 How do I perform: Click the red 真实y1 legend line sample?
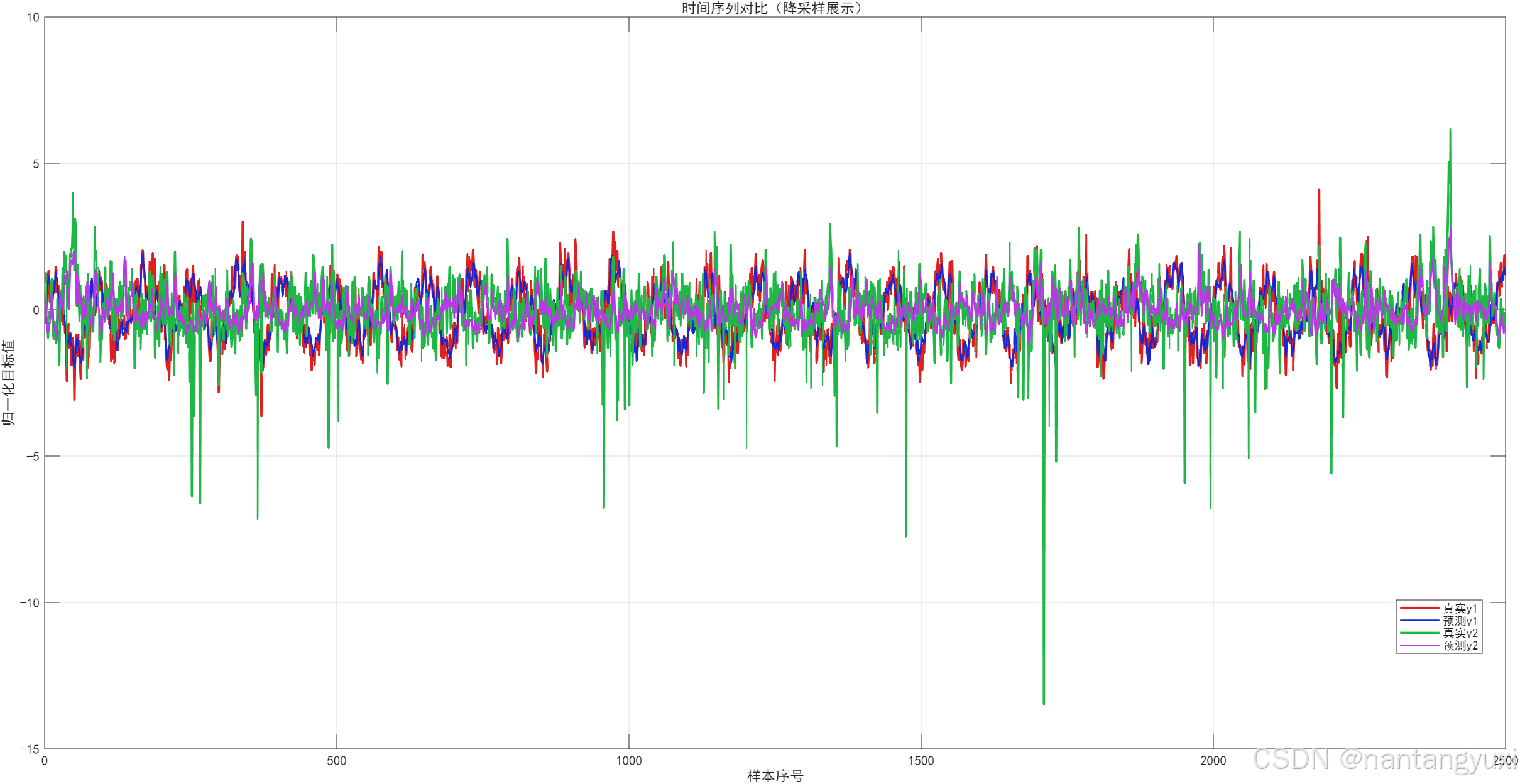pyautogui.click(x=1419, y=608)
